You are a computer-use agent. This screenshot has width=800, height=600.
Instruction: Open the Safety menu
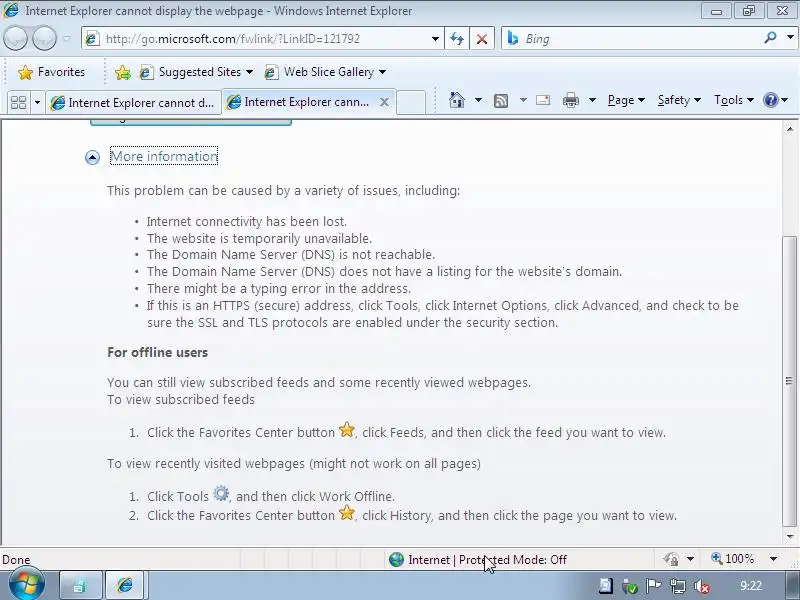679,100
